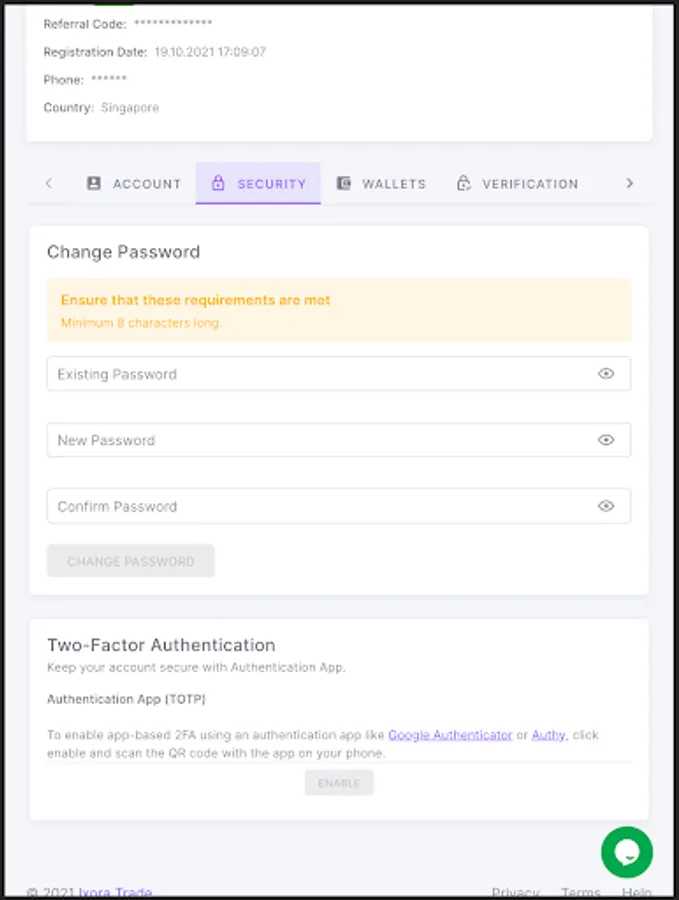Reveal the New Password text

[606, 440]
